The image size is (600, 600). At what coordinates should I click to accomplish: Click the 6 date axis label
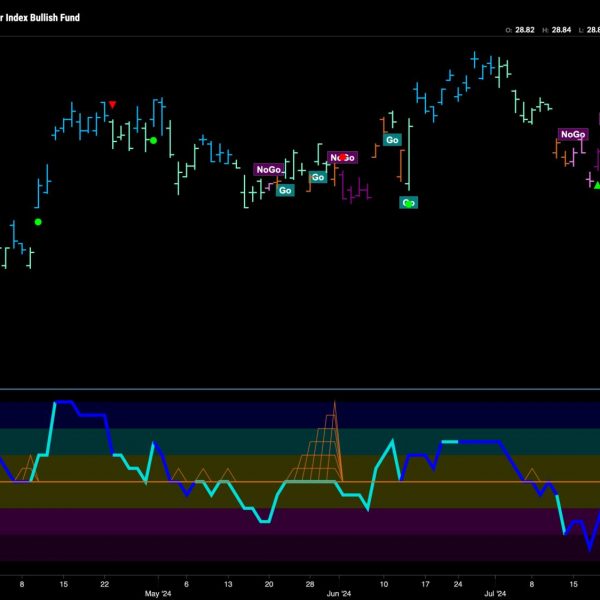(x=186, y=584)
